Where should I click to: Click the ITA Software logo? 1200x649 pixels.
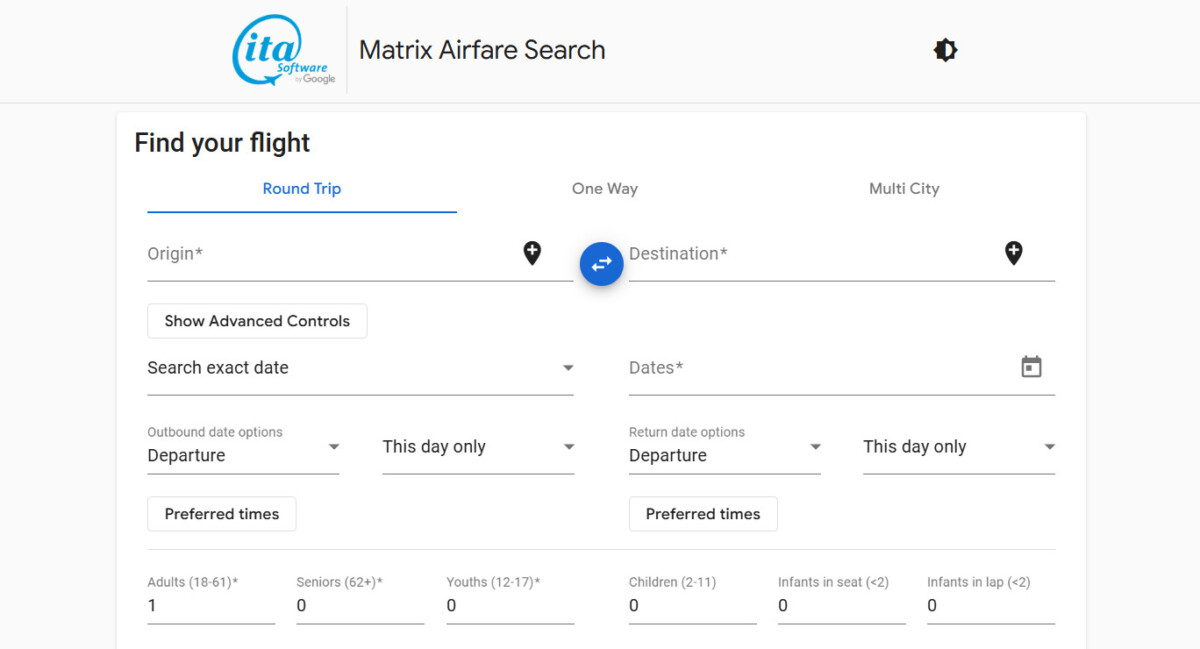click(284, 50)
